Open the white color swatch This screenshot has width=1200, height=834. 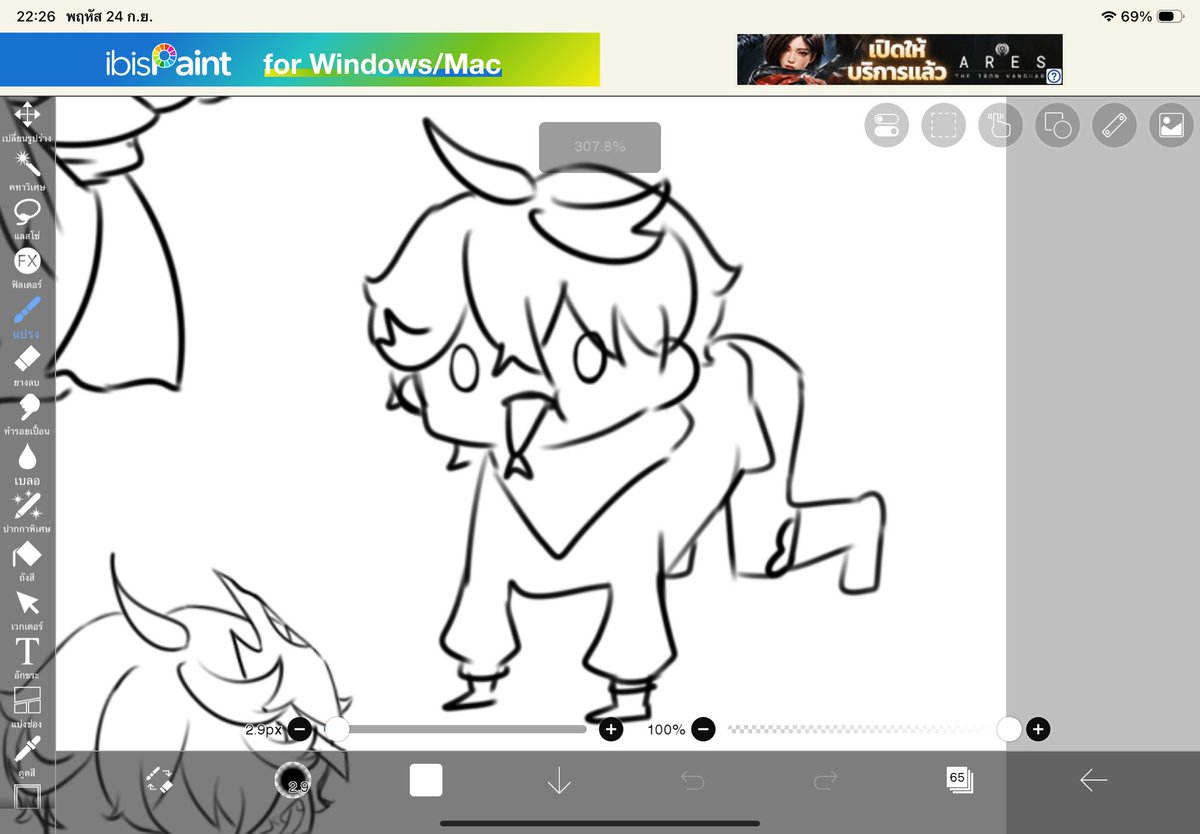point(426,780)
